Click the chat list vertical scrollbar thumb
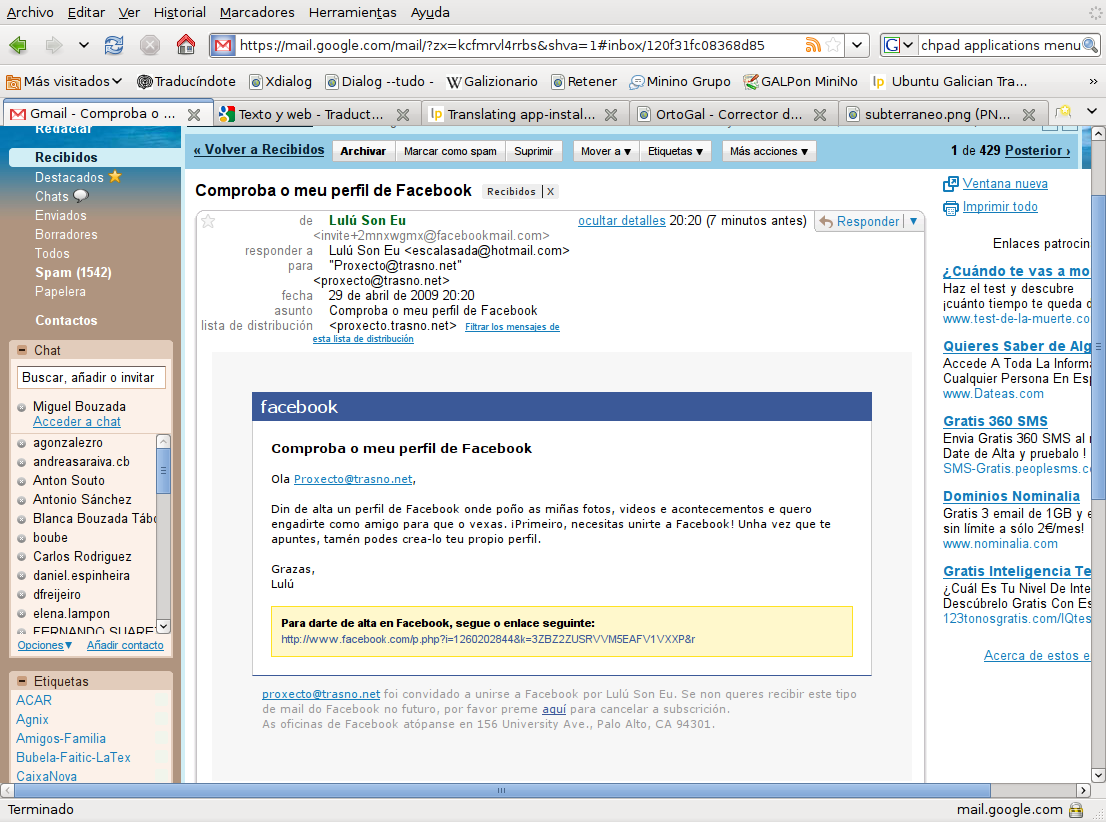1106x822 pixels. pyautogui.click(x=163, y=471)
